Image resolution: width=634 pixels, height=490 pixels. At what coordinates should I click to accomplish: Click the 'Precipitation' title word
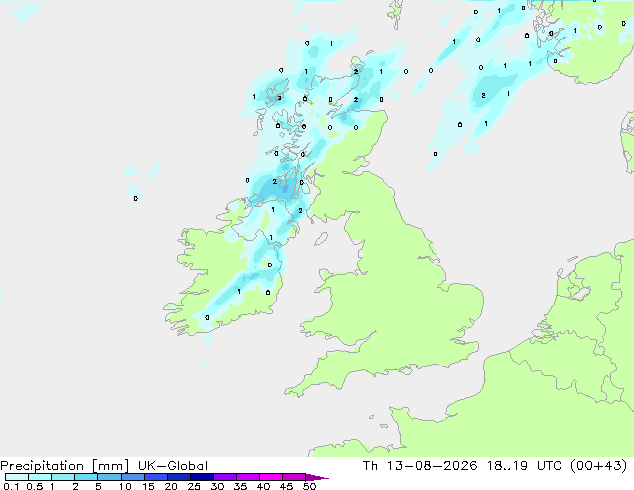[x=42, y=466]
